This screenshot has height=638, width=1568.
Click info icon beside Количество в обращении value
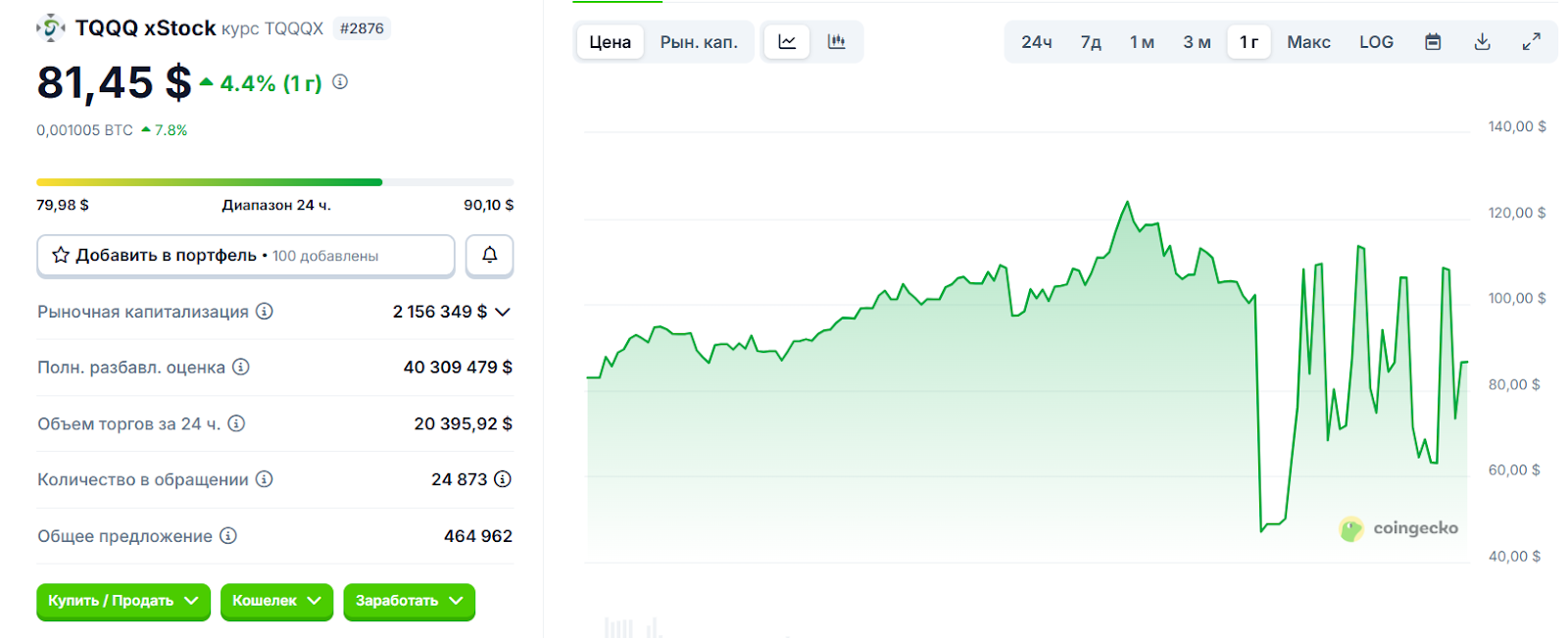[x=503, y=479]
